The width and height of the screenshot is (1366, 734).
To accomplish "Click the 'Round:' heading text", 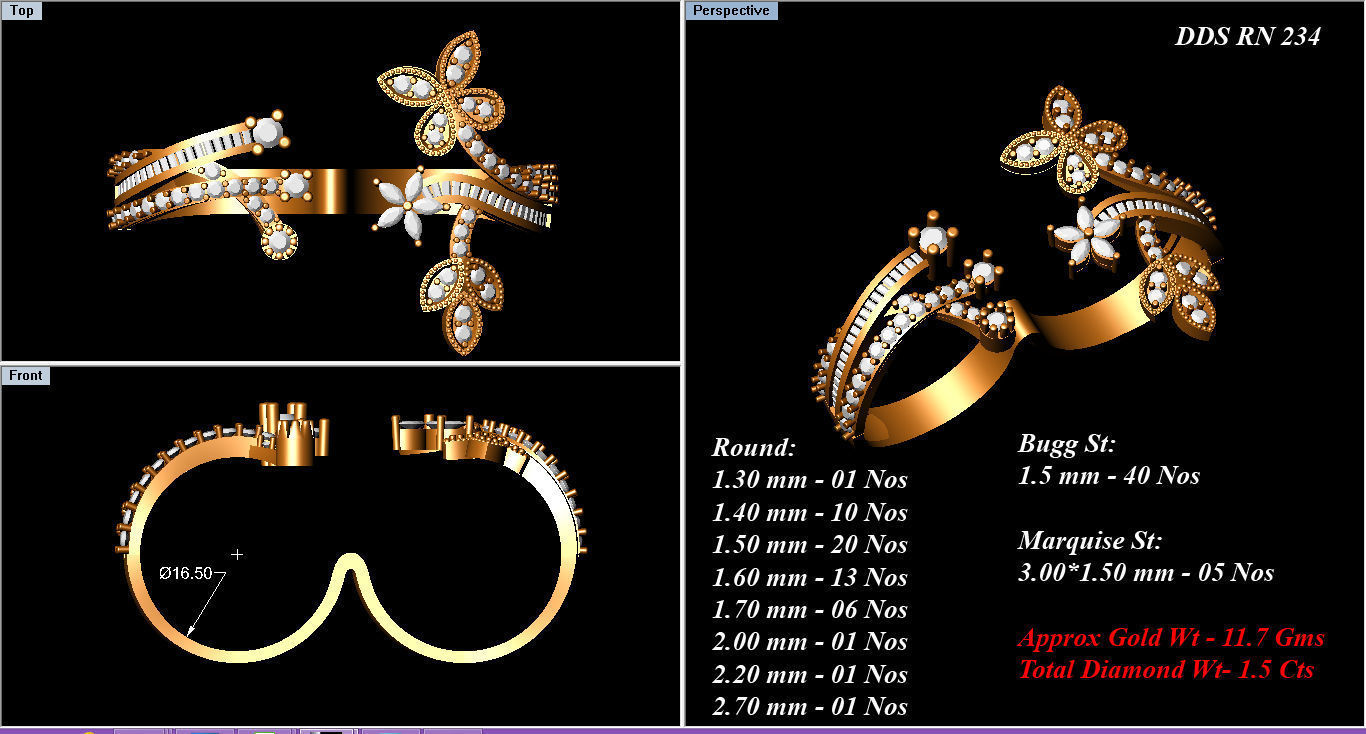I will 754,446.
